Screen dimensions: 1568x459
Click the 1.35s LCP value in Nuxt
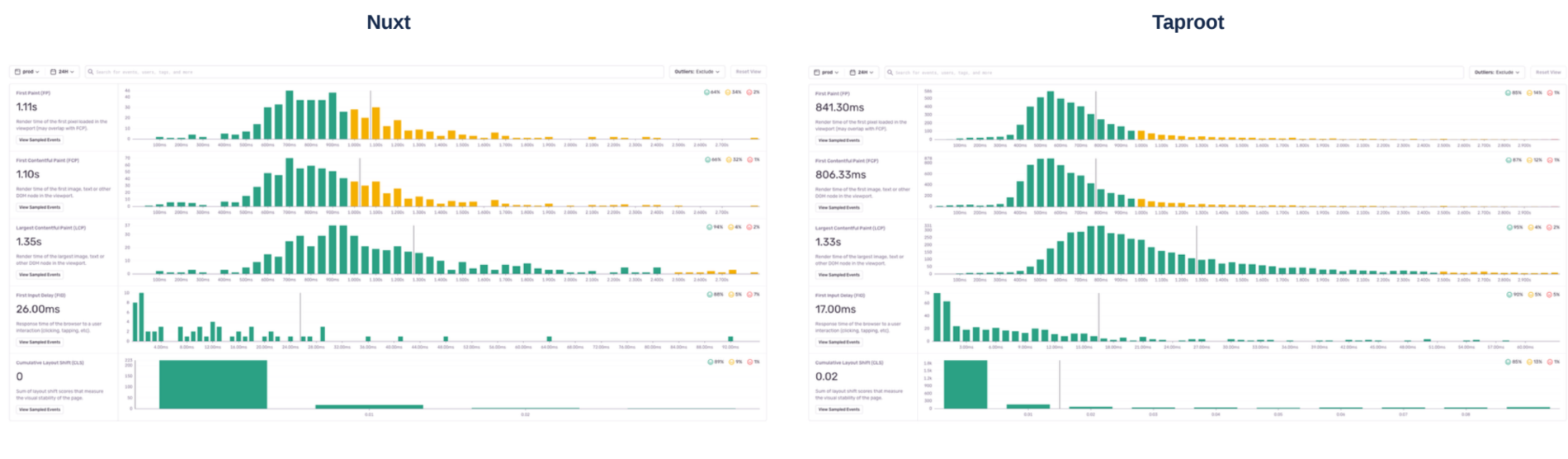29,242
